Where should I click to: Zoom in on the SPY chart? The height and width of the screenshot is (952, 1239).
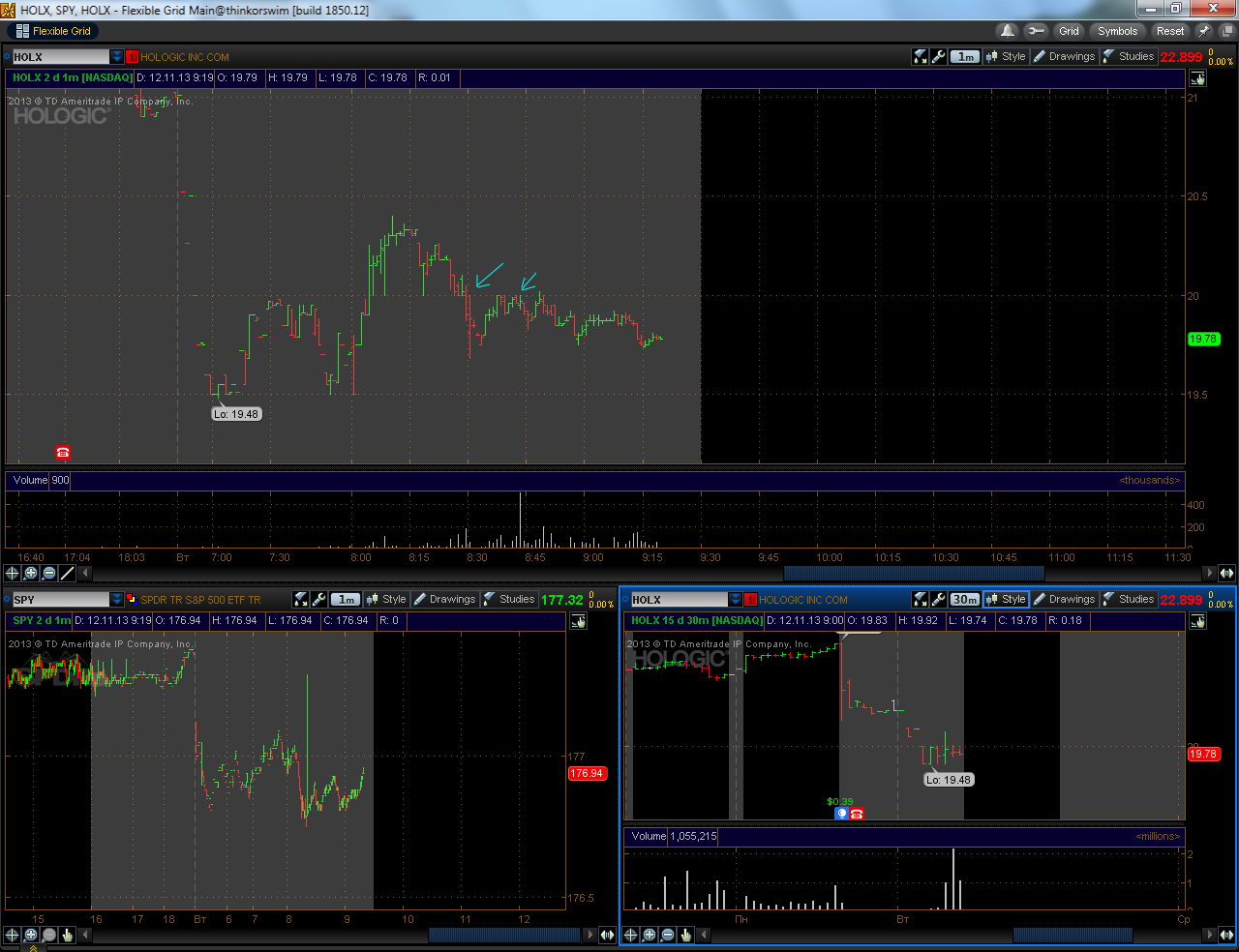point(31,935)
